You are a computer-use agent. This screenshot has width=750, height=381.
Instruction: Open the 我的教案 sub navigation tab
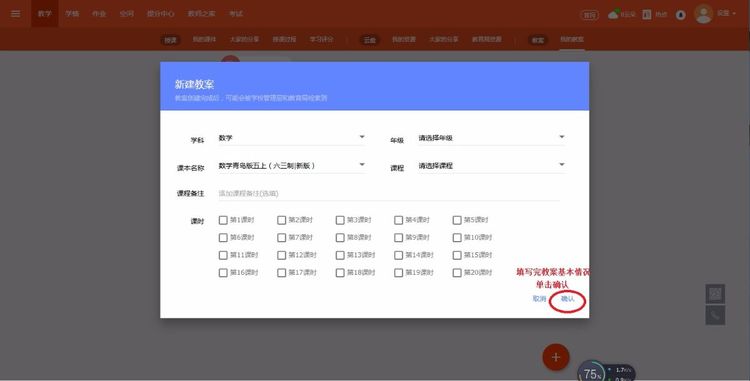click(572, 39)
